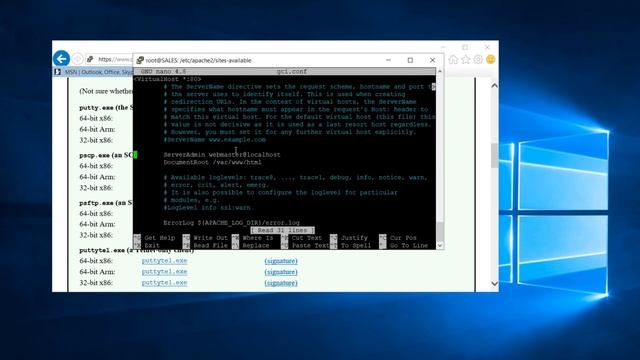Open signature link for 64-bit x86 puttytel
This screenshot has width=640, height=360.
[x=281, y=261]
